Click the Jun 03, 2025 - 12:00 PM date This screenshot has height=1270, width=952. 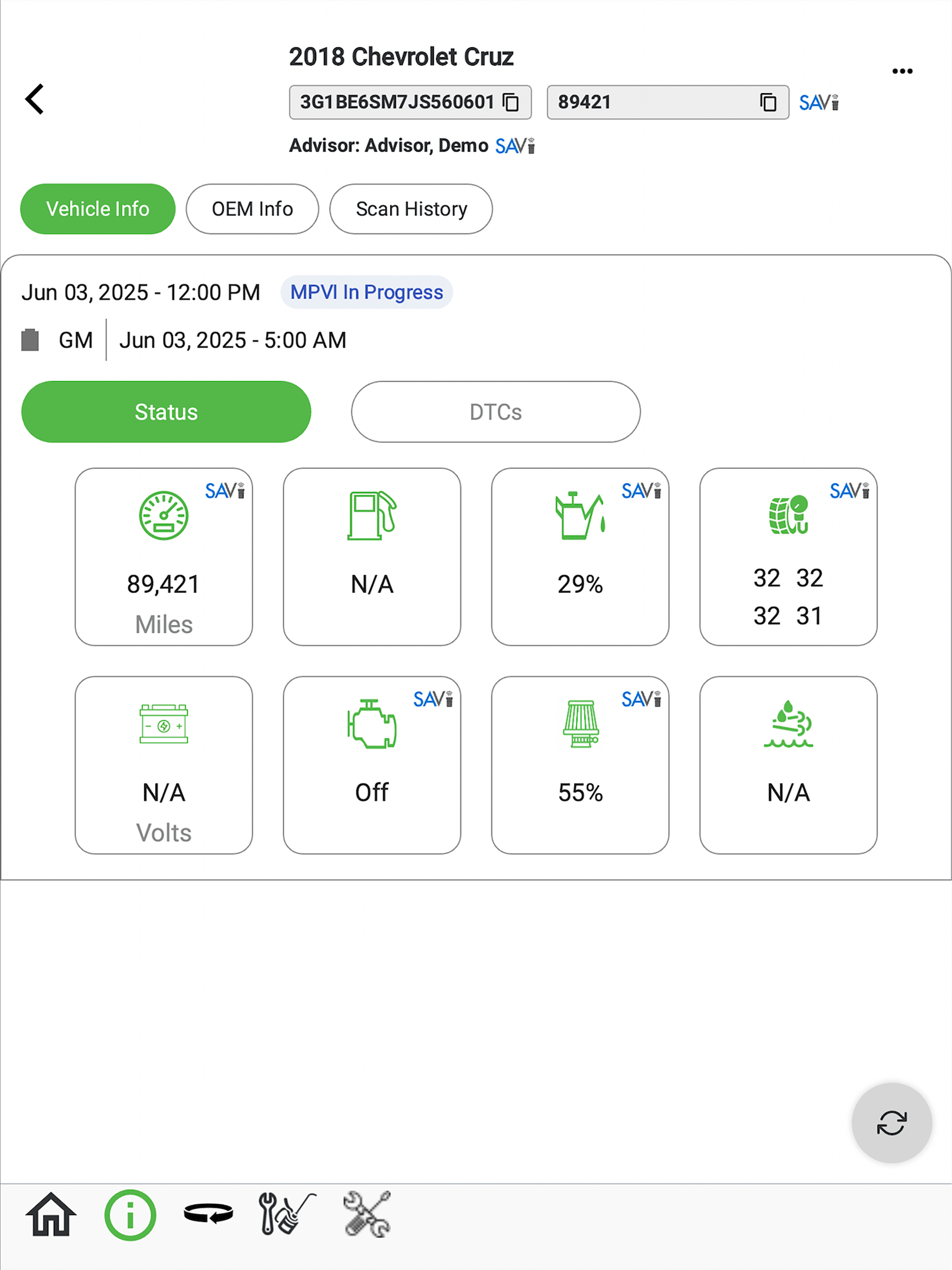[x=141, y=292]
